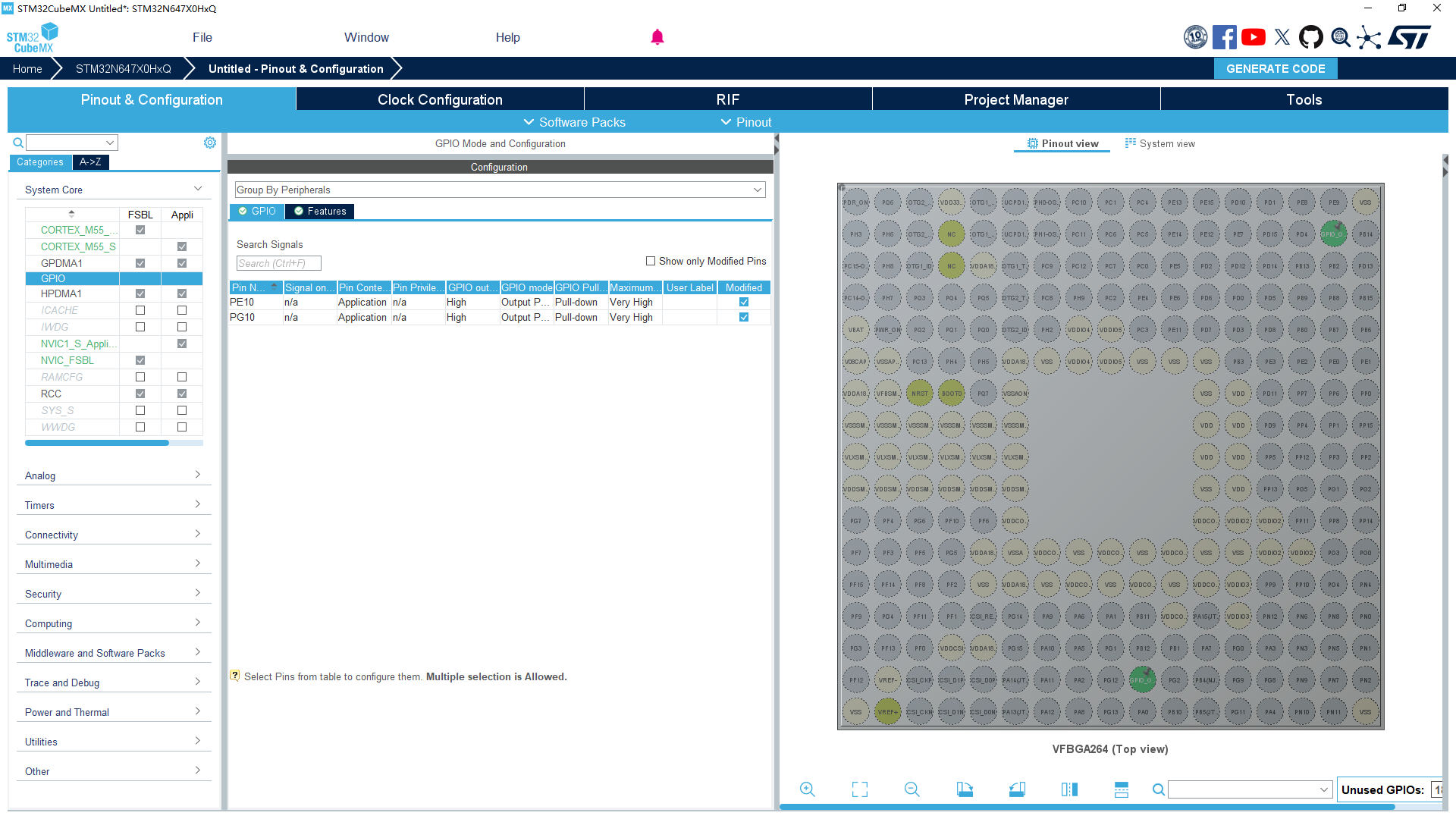This screenshot has width=1456, height=819.
Task: Open the Software Packs dropdown
Action: [574, 122]
